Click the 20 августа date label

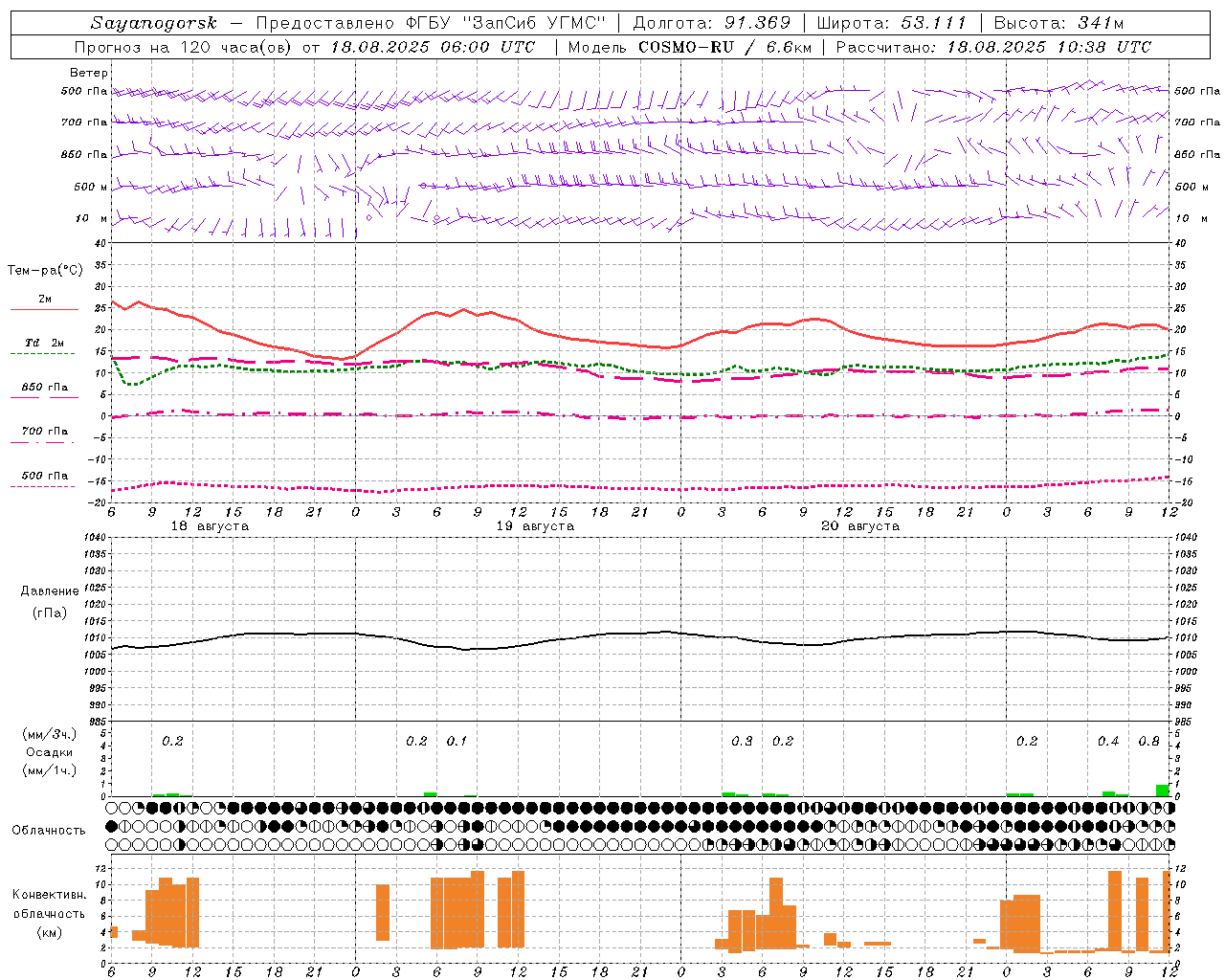pos(860,526)
